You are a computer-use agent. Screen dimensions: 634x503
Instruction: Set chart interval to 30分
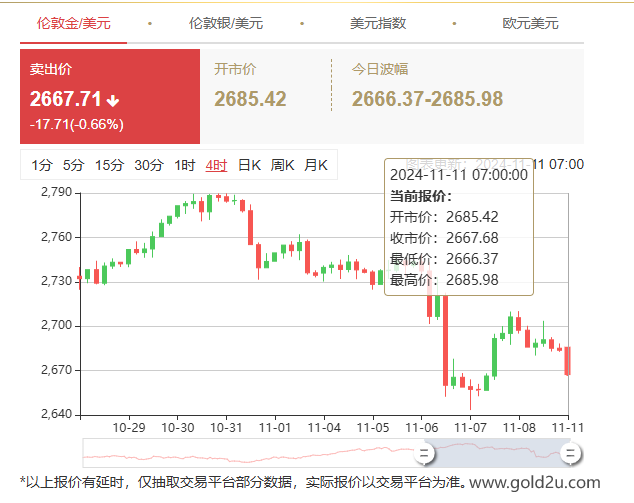tap(149, 165)
